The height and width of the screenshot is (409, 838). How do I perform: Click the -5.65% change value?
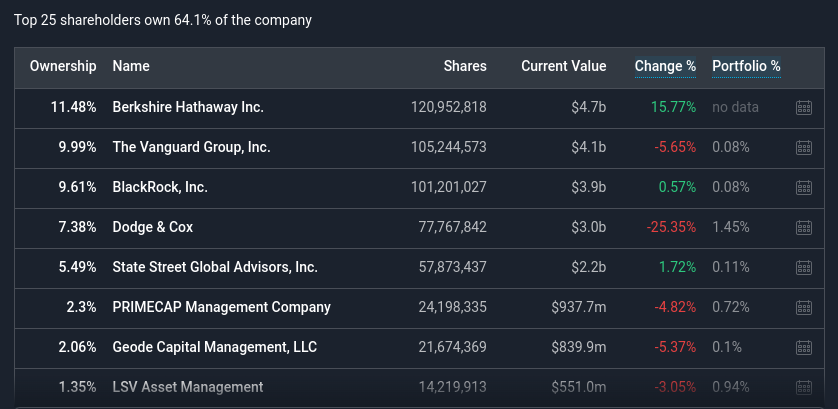(x=675, y=148)
